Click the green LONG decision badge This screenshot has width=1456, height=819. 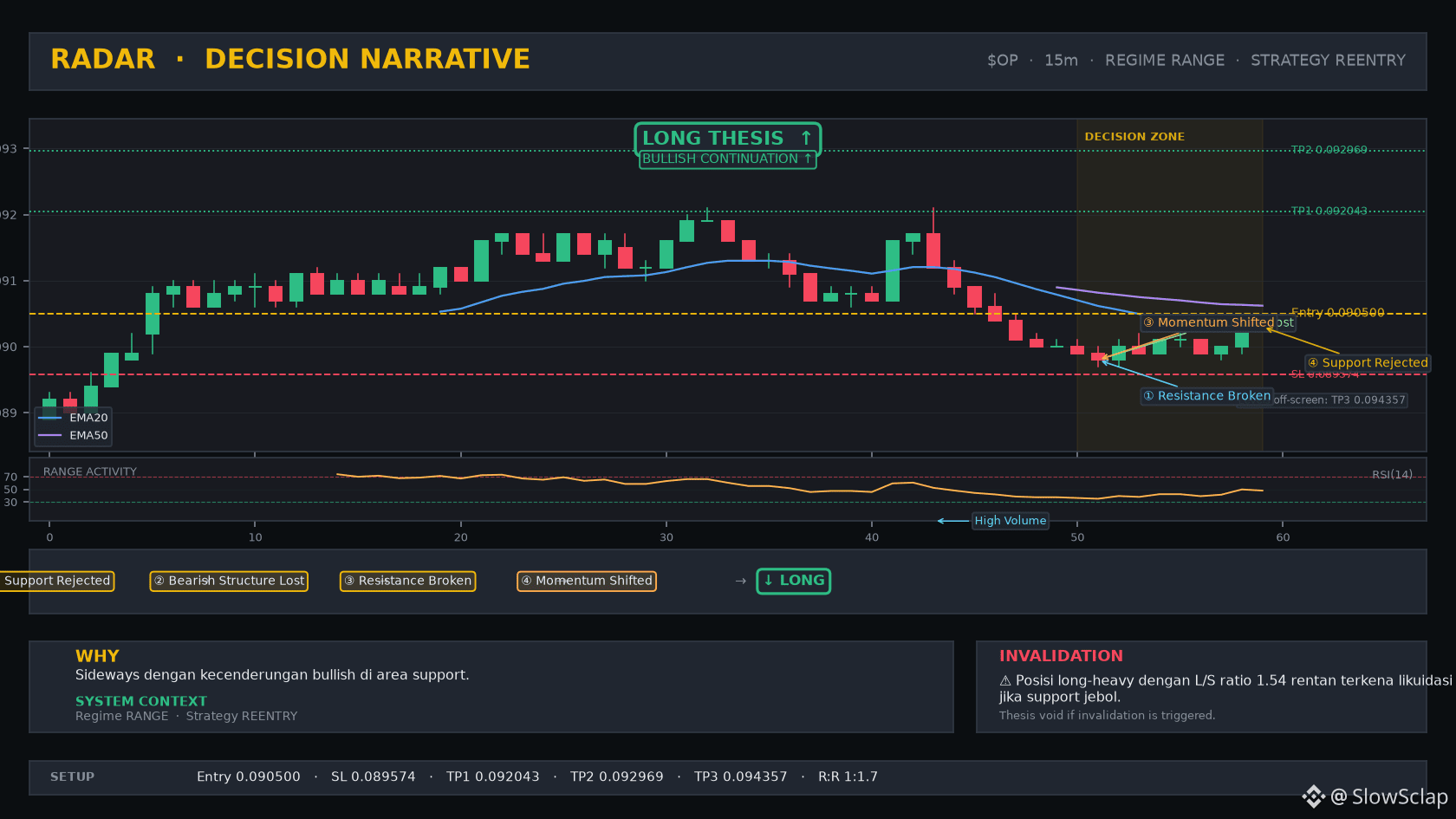(794, 581)
